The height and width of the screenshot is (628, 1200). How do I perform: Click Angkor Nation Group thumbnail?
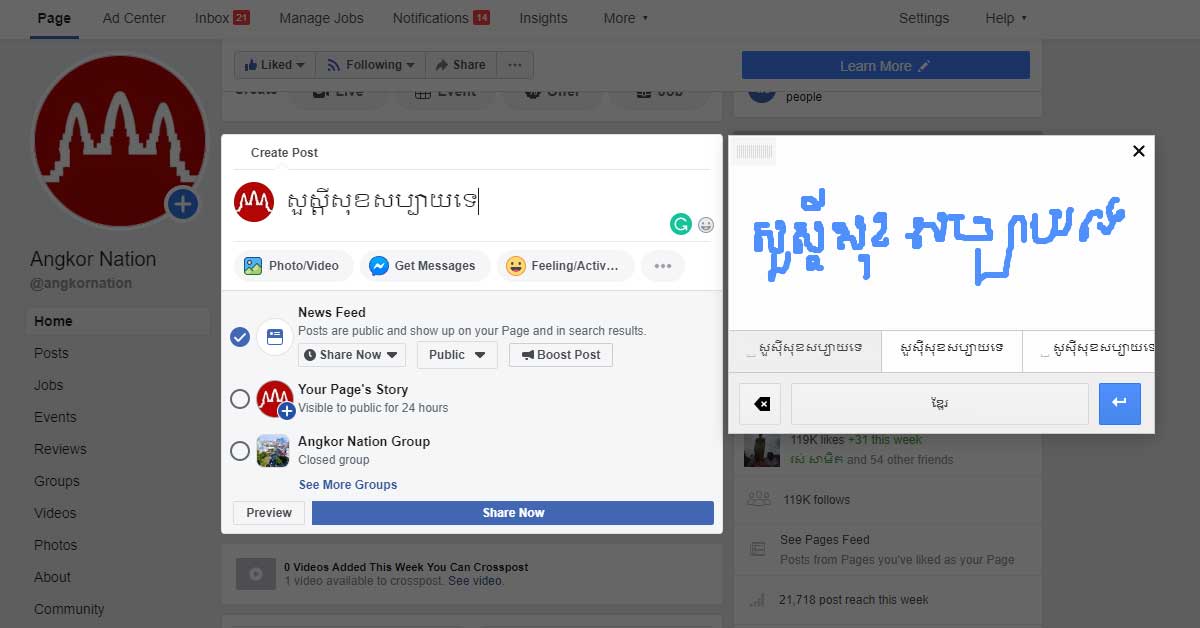[x=273, y=451]
